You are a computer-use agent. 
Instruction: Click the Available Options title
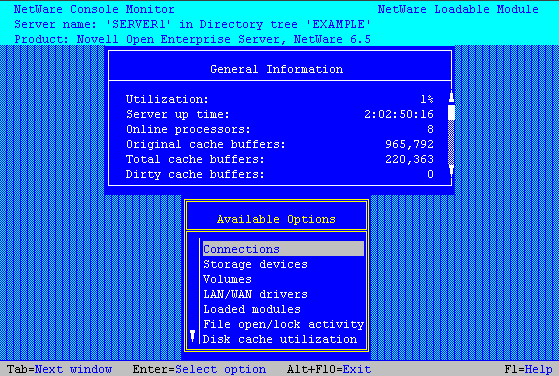[x=276, y=219]
